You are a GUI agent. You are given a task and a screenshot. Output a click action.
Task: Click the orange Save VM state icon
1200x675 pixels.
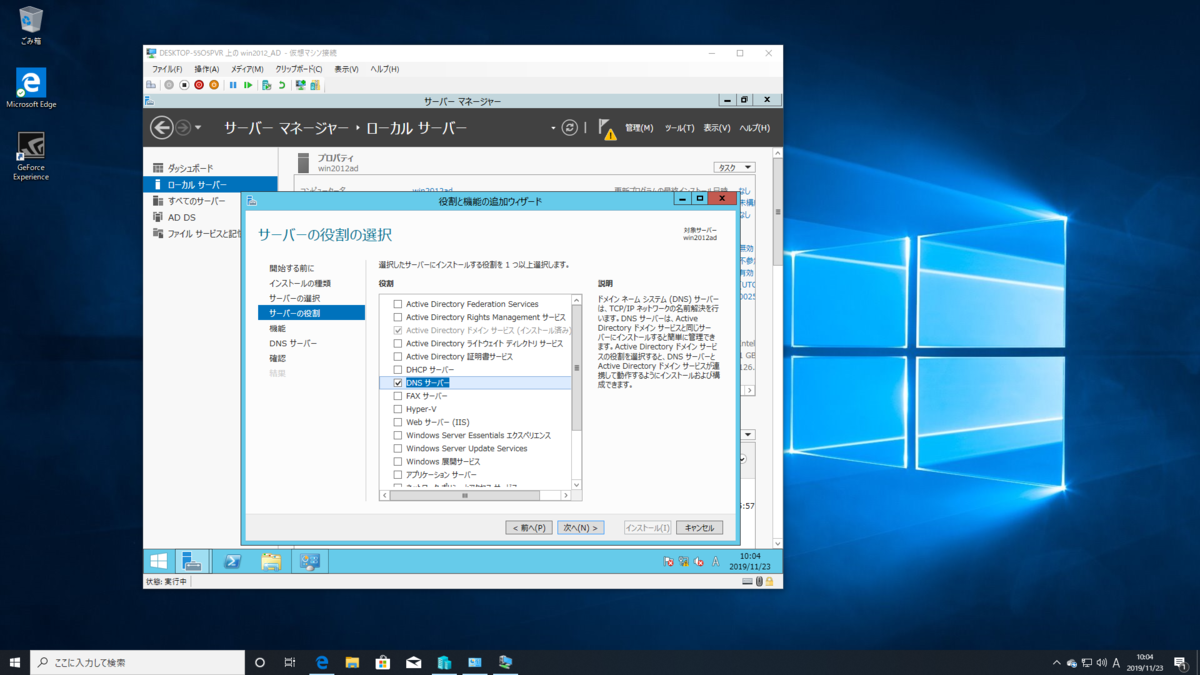pyautogui.click(x=214, y=85)
